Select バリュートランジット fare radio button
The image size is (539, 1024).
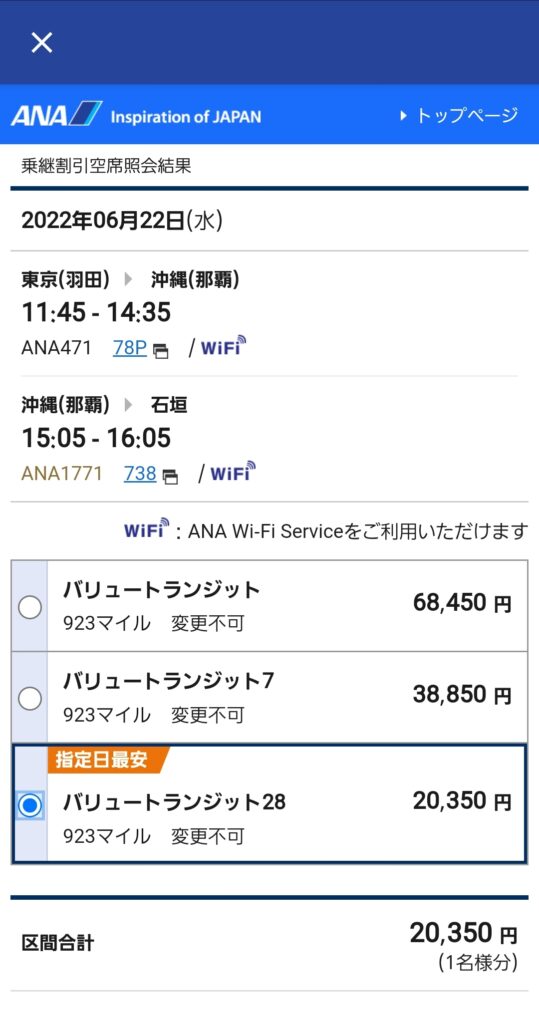coord(29,607)
